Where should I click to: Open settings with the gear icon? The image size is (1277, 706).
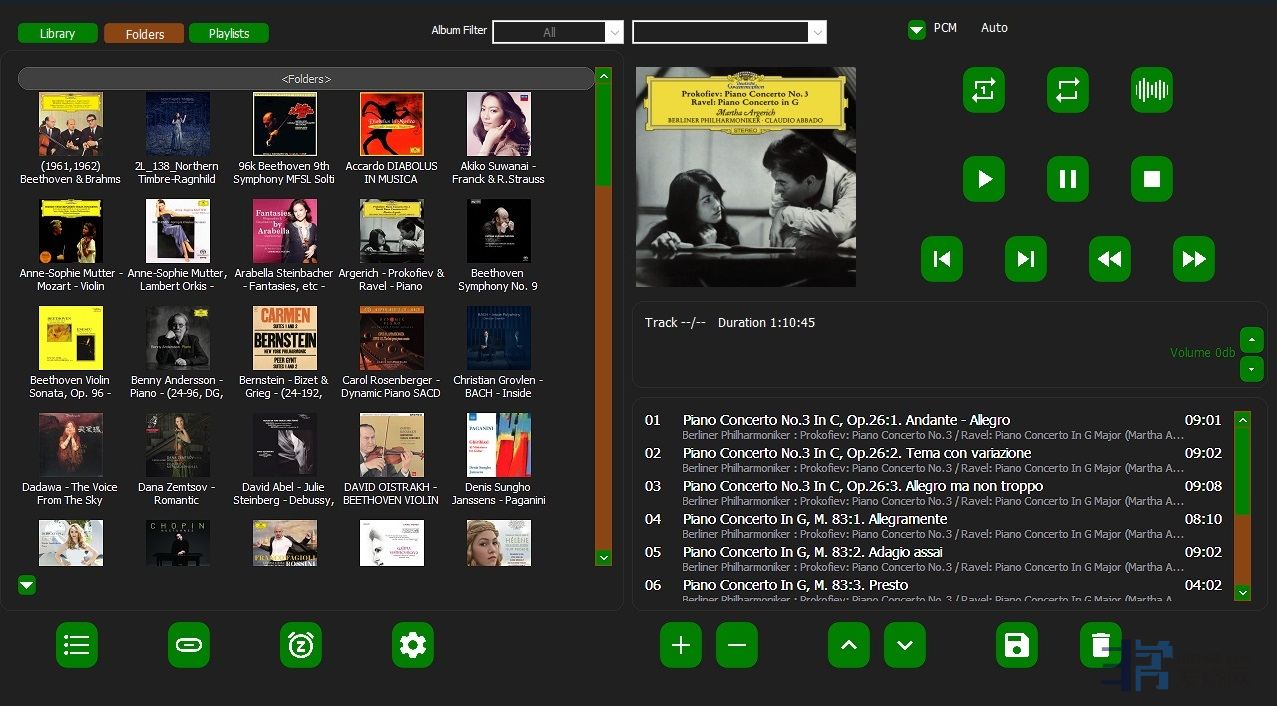click(412, 645)
